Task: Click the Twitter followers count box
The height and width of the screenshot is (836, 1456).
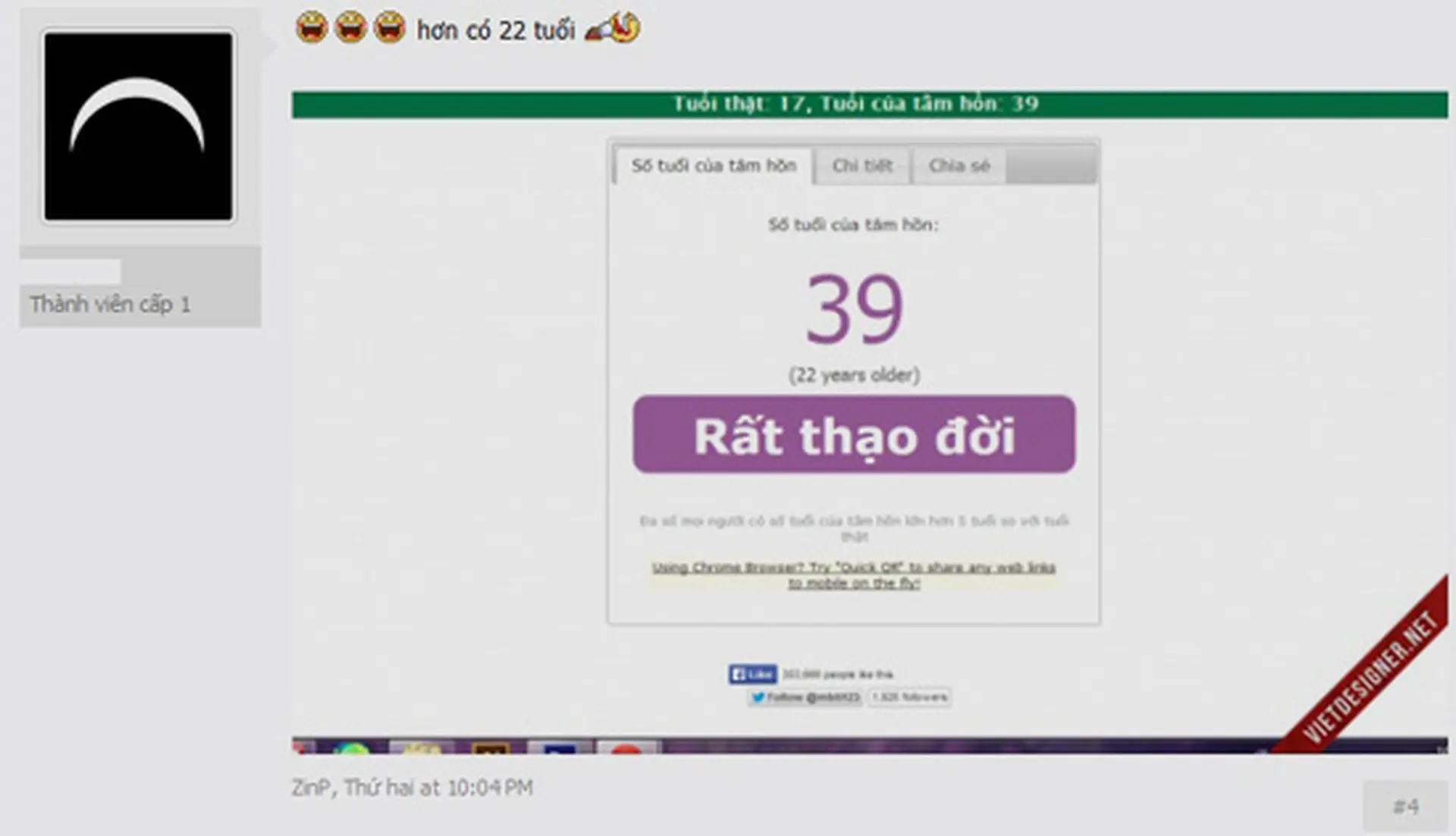Action: point(909,697)
